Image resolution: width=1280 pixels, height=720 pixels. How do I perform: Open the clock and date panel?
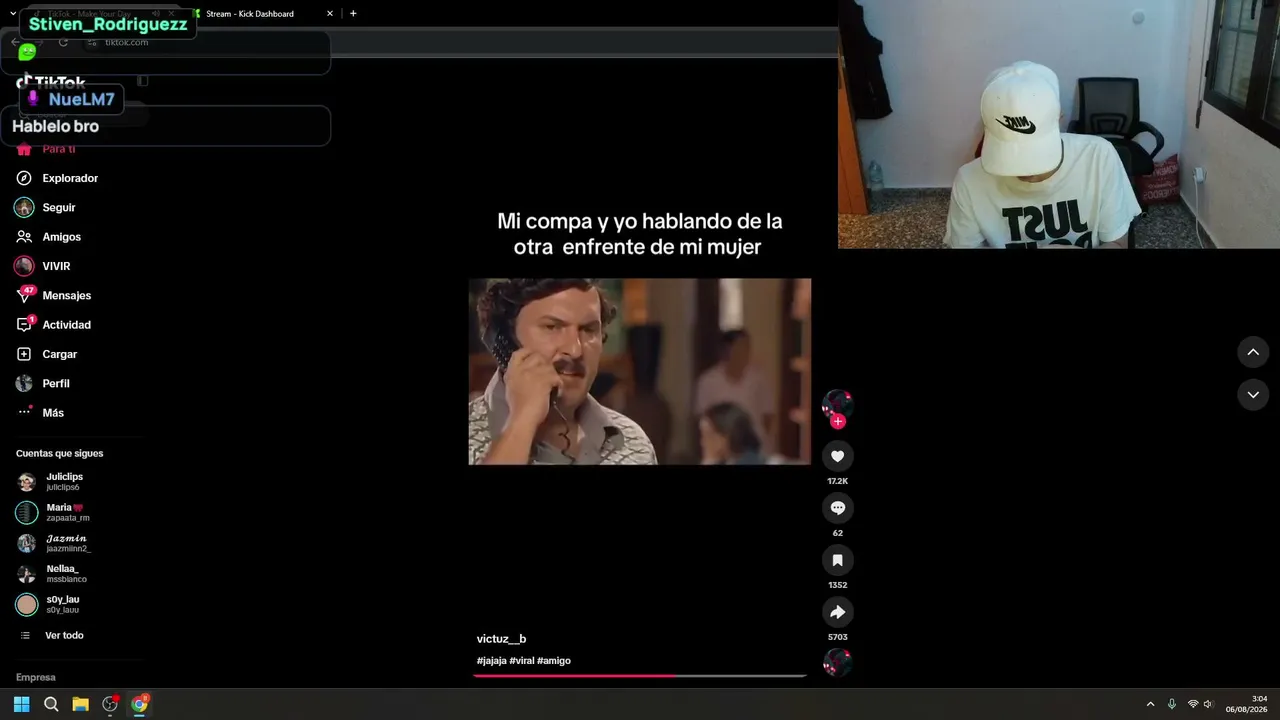[1246, 704]
